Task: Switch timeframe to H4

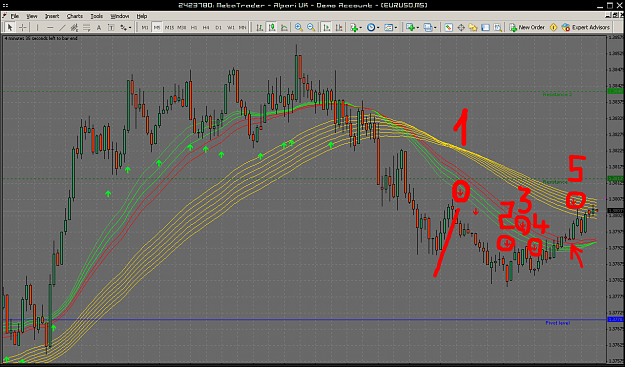Action: coord(206,27)
